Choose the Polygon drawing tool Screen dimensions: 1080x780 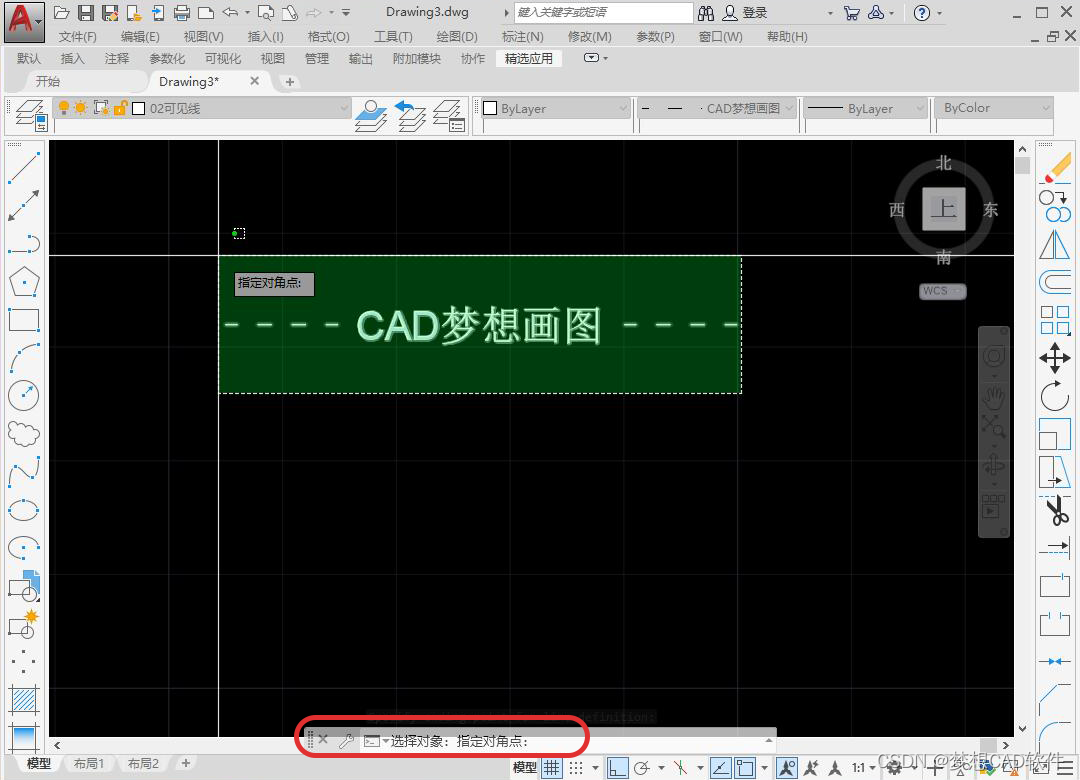tap(24, 282)
